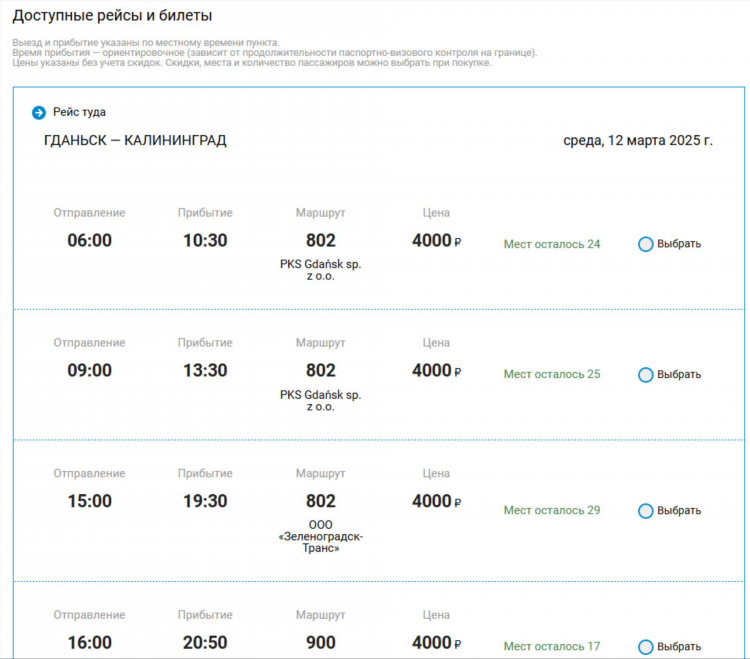750x659 pixels.
Task: Click Выбрать label for 06:00 trip
Action: (679, 244)
